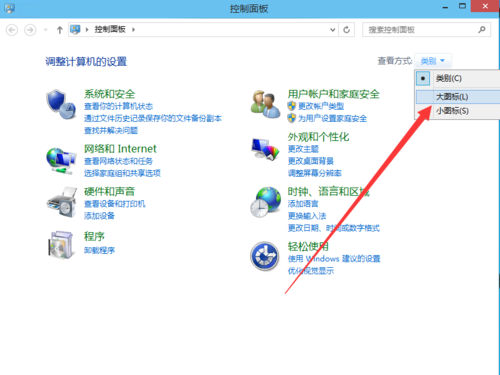The height and width of the screenshot is (375, 500).
Task: Open 卸载程序 link
Action: 99,250
